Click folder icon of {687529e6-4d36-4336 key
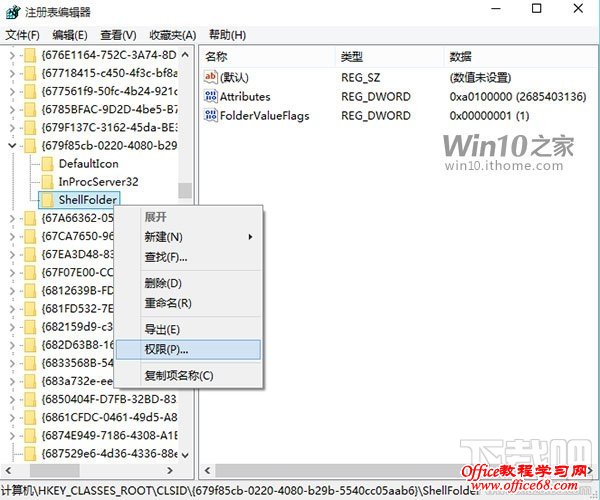Image resolution: width=600 pixels, height=500 pixels. pos(30,454)
